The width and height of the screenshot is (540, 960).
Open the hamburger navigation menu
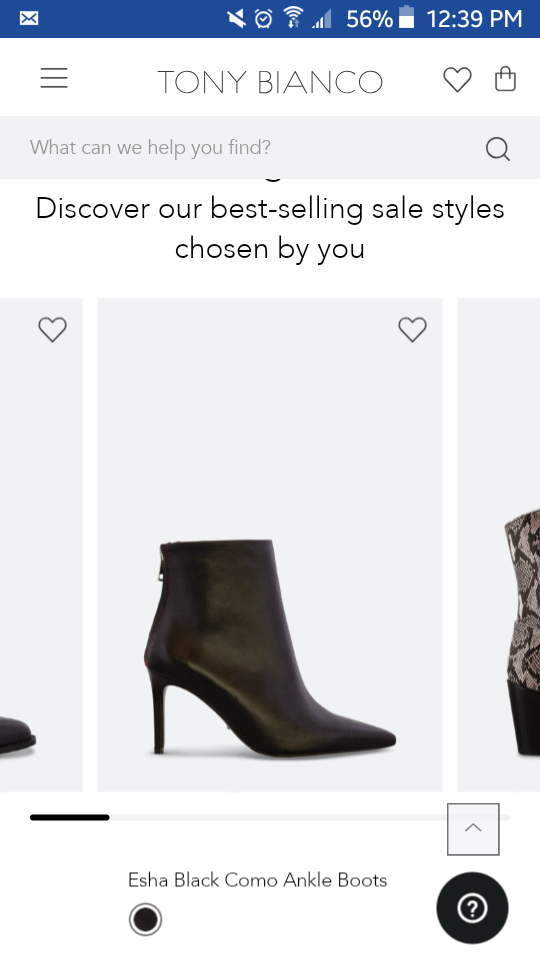54,78
